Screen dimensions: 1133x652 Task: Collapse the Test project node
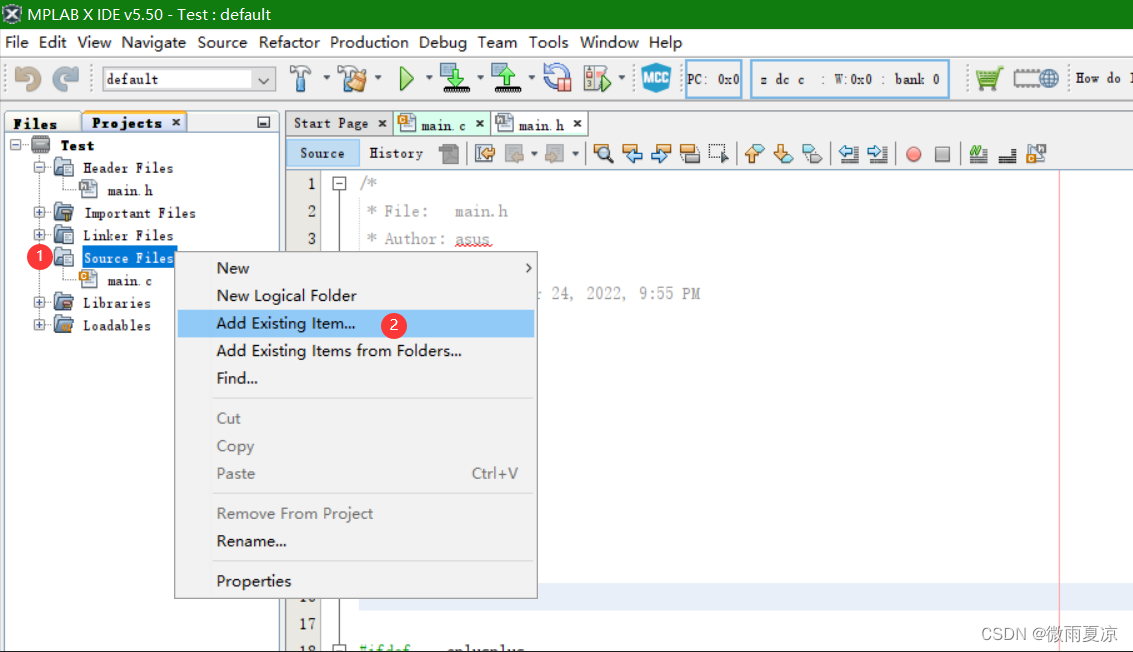click(x=15, y=145)
